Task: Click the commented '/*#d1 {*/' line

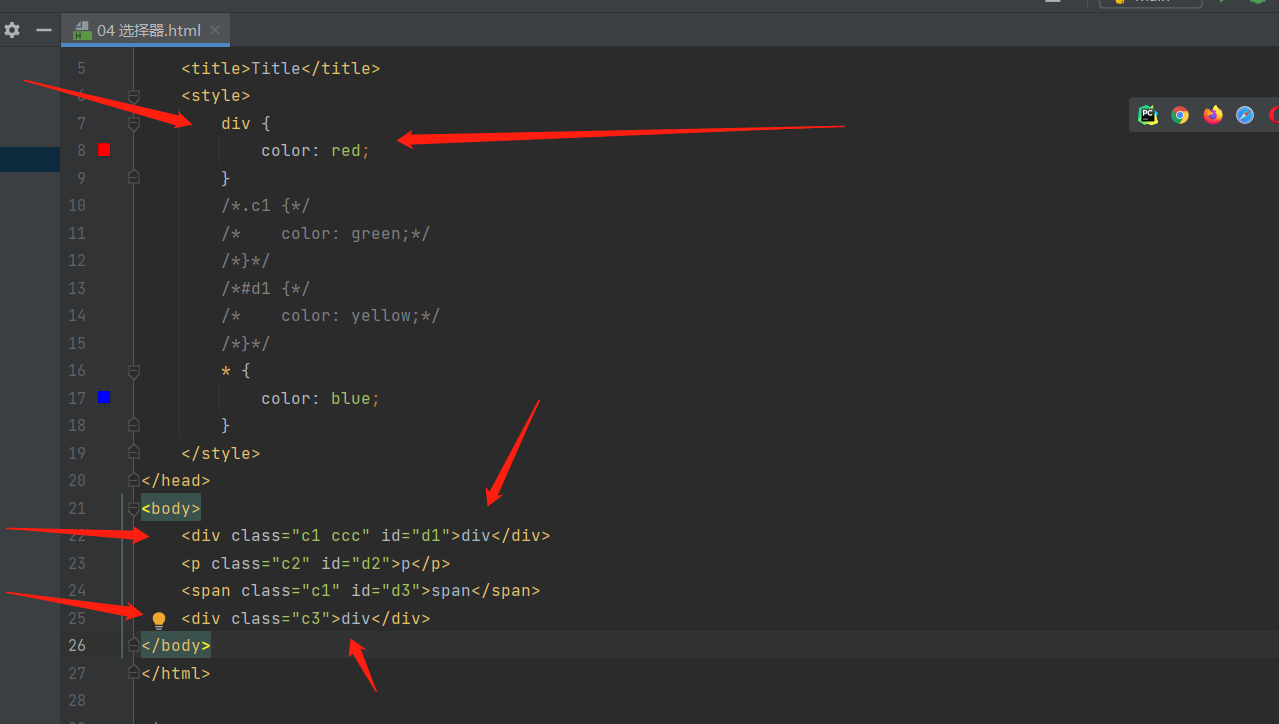Action: pos(266,288)
